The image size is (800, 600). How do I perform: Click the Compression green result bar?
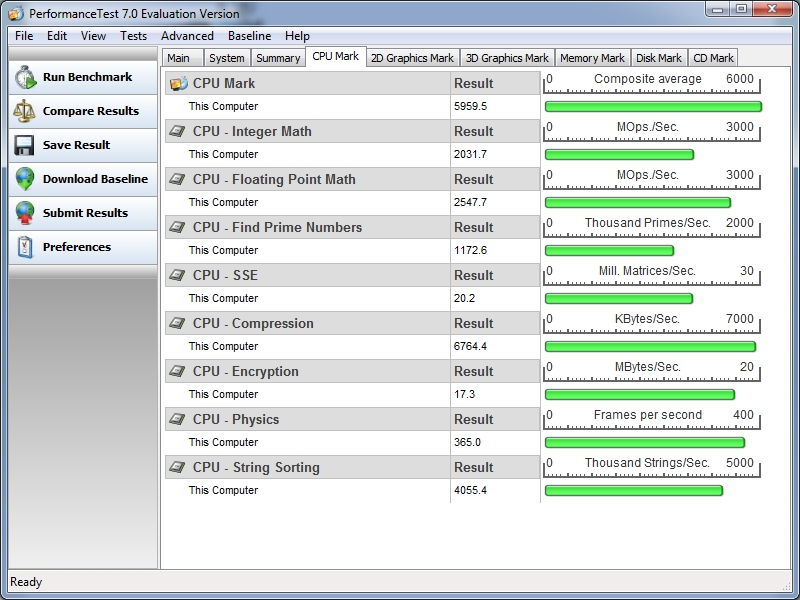[x=650, y=346]
